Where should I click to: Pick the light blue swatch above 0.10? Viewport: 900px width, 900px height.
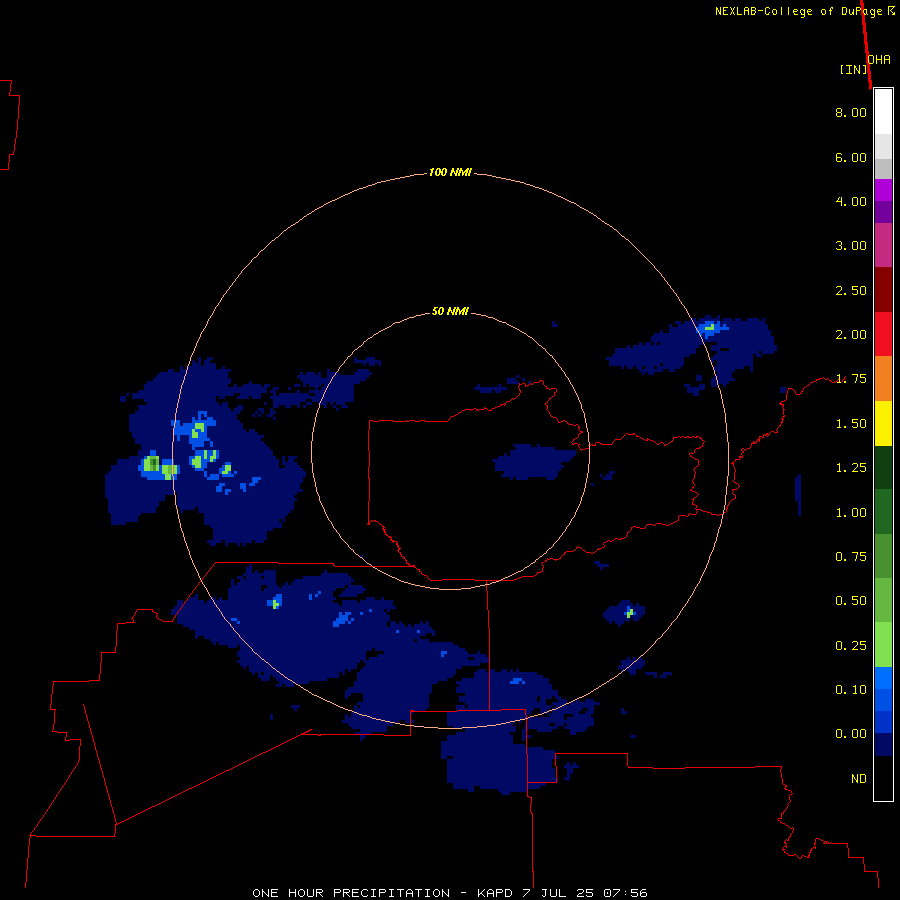[883, 678]
